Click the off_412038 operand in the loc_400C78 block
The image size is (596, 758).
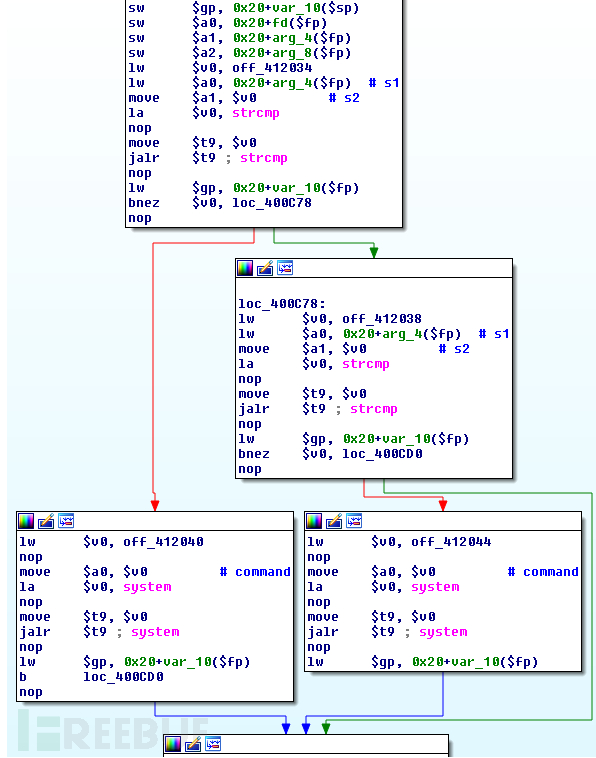coord(382,319)
